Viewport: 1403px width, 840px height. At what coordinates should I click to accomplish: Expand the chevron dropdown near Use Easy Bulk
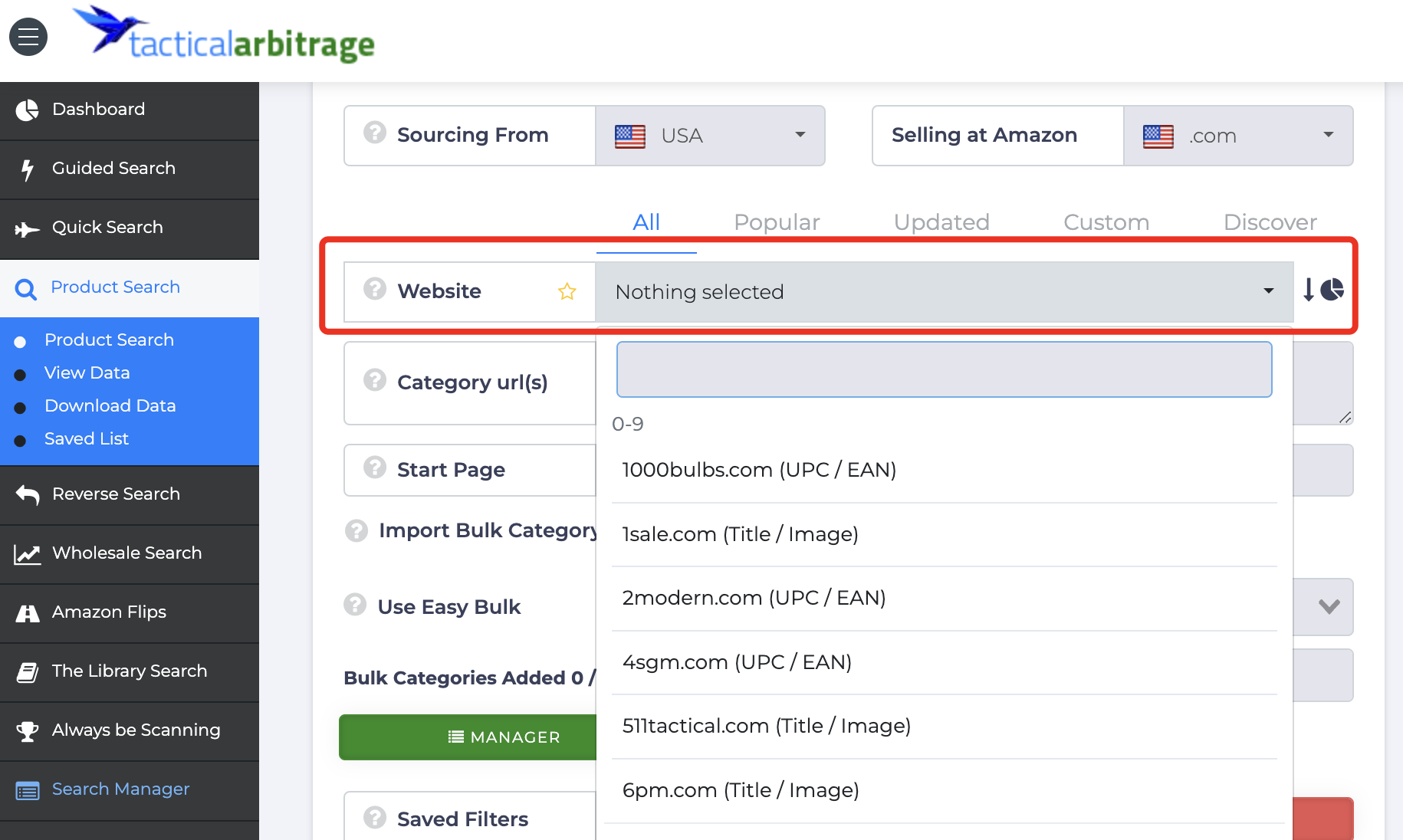[1329, 606]
